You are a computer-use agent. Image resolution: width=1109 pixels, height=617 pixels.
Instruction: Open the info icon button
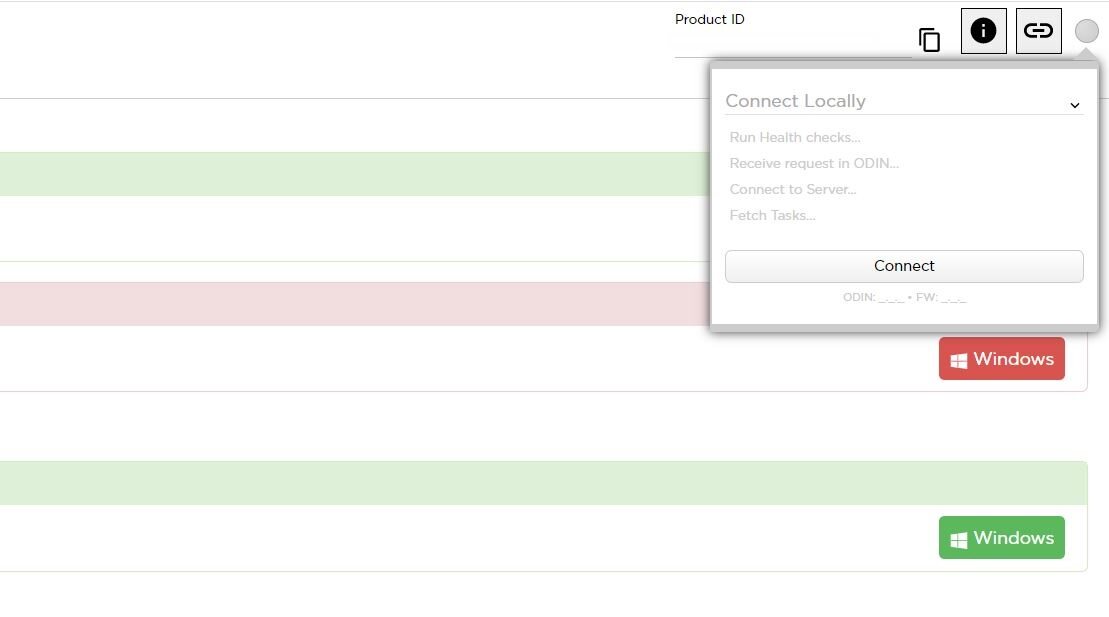[x=983, y=31]
